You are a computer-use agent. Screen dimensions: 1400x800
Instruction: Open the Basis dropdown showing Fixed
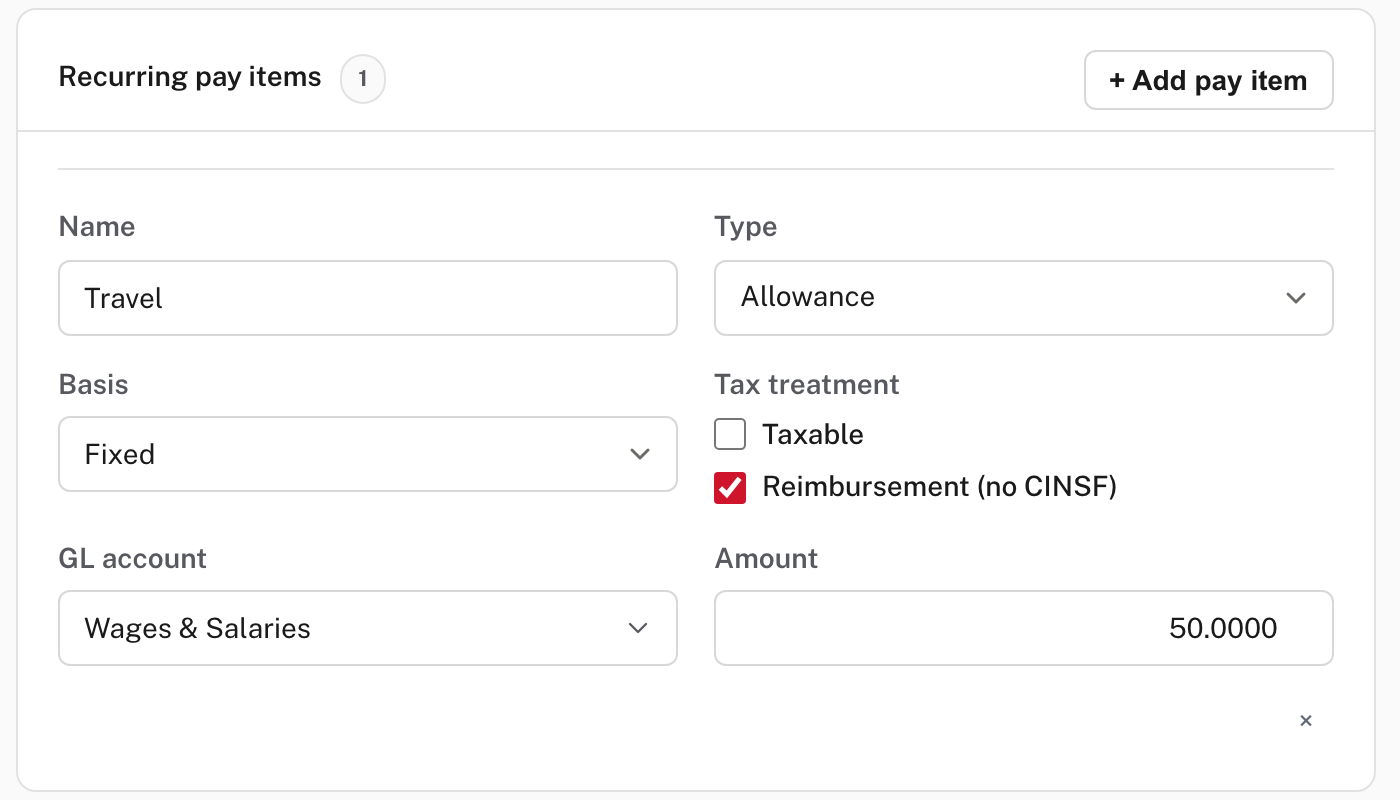(368, 454)
